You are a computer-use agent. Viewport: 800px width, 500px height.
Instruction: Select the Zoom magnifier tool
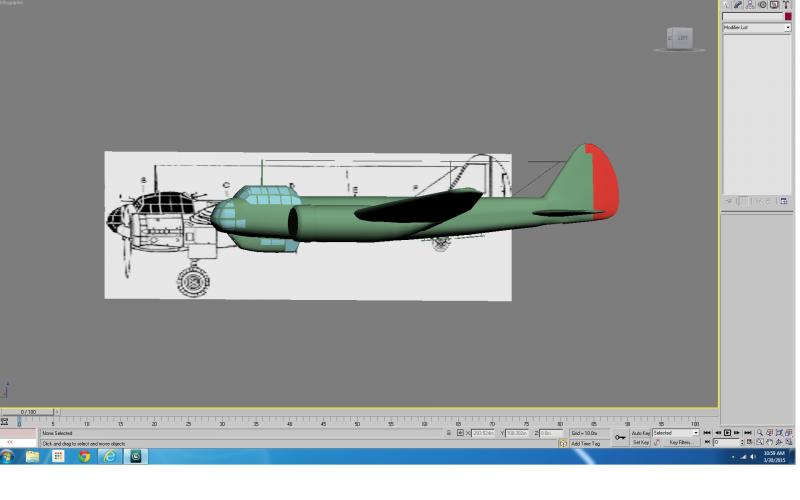click(760, 433)
